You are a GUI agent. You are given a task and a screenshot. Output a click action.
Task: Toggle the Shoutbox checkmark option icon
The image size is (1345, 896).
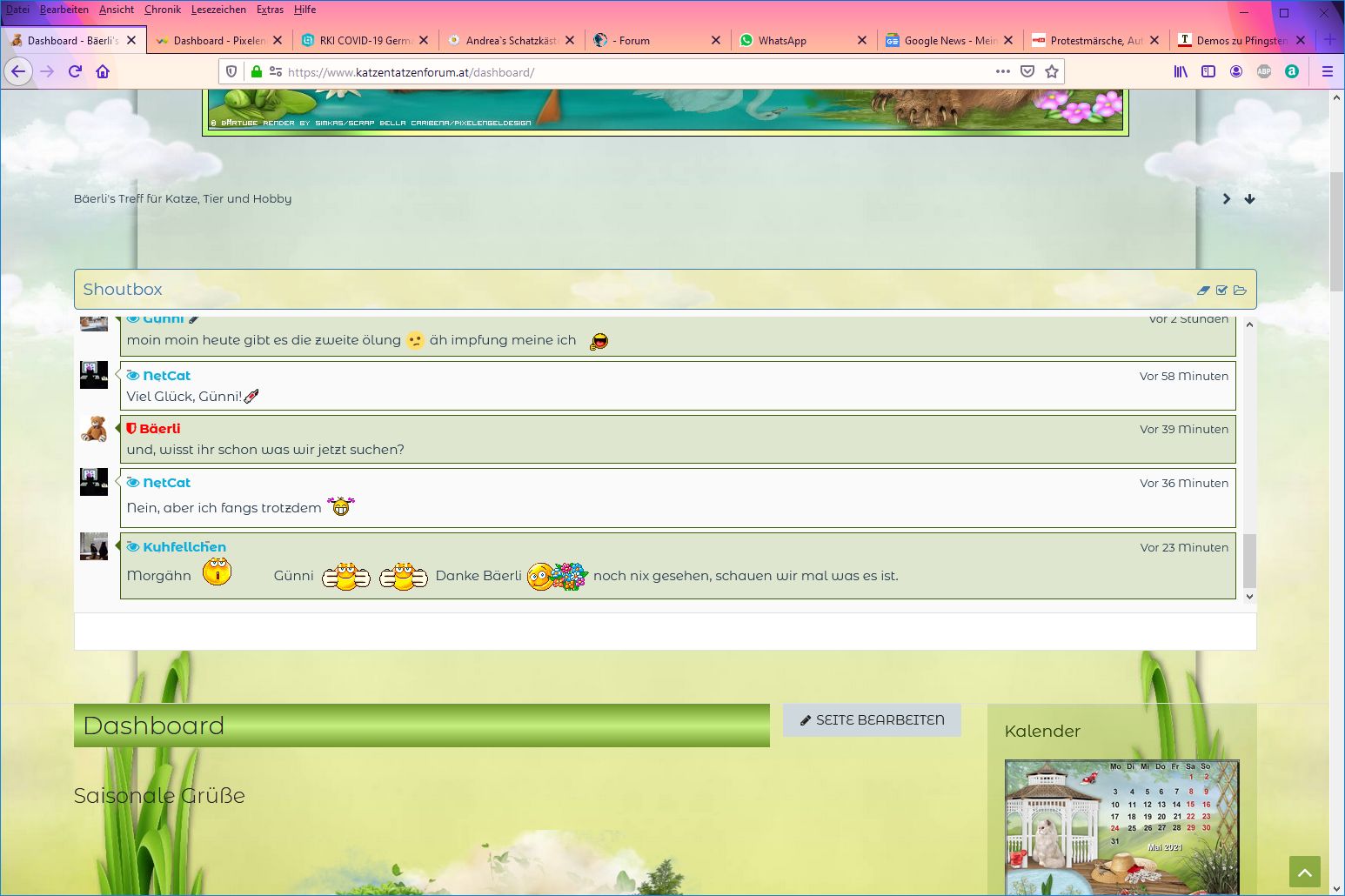tap(1221, 291)
